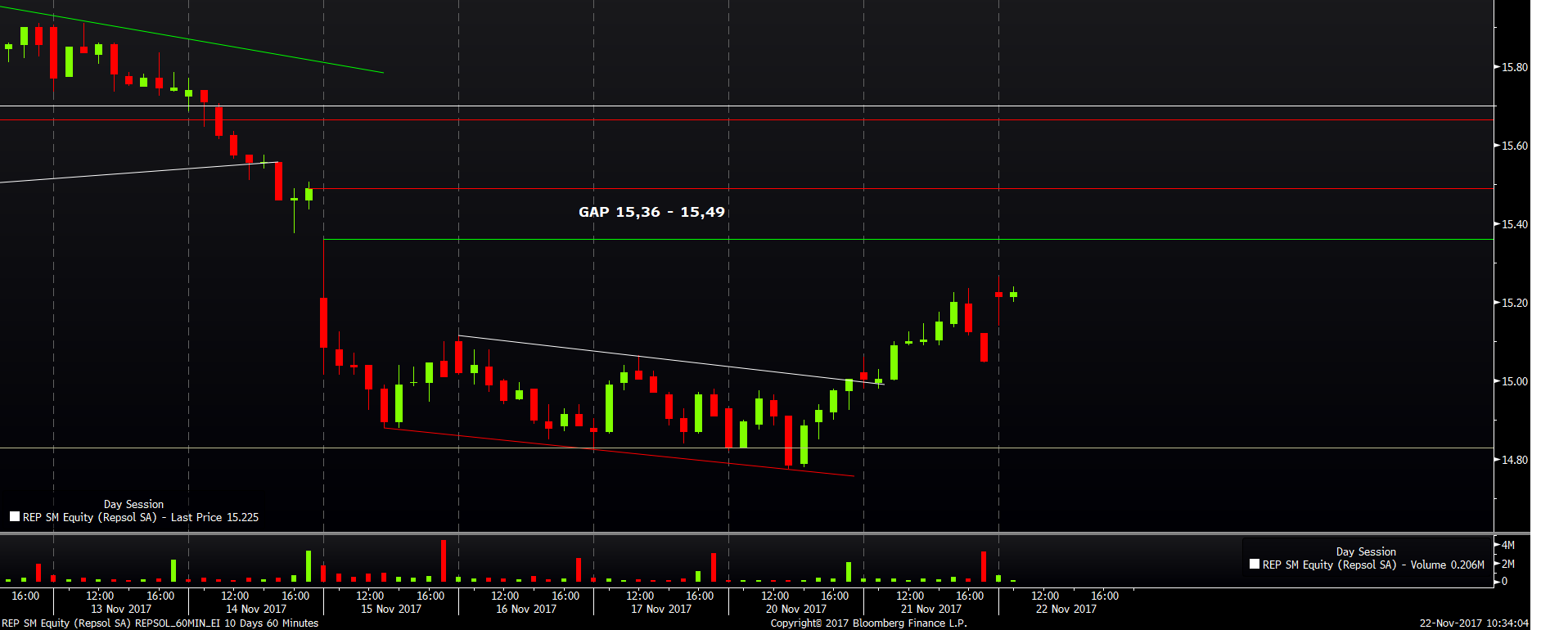Click the '13 Nov 2017' date label
Screen dimensions: 1568x630
pyautogui.click(x=121, y=609)
